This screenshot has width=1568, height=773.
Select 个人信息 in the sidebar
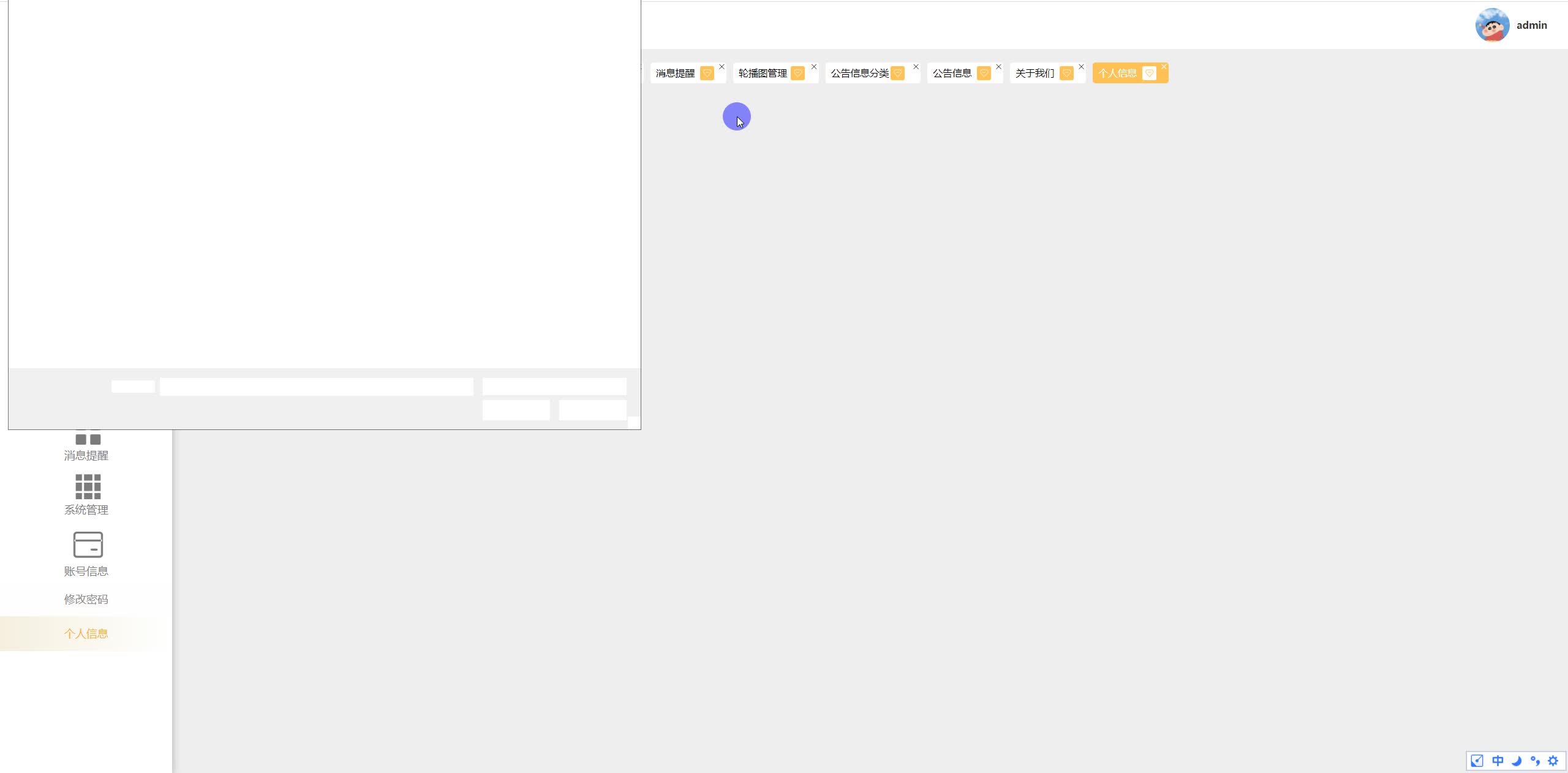tap(86, 633)
